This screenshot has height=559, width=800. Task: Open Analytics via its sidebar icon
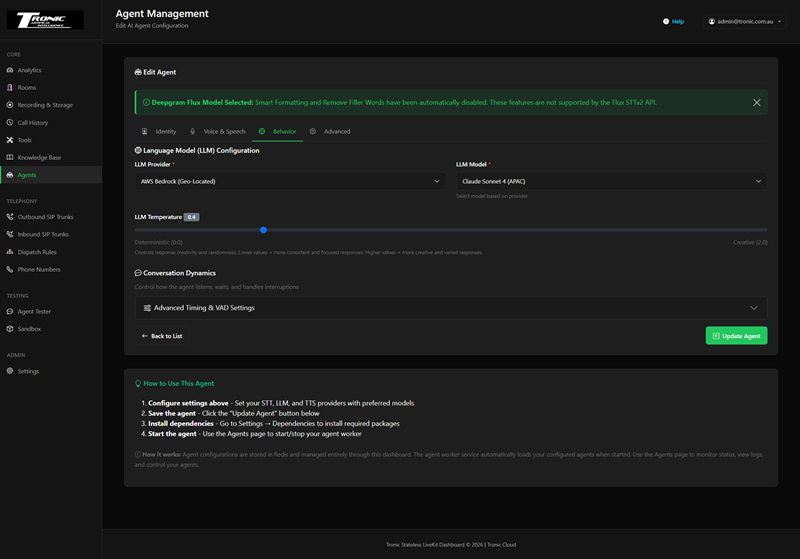10,70
